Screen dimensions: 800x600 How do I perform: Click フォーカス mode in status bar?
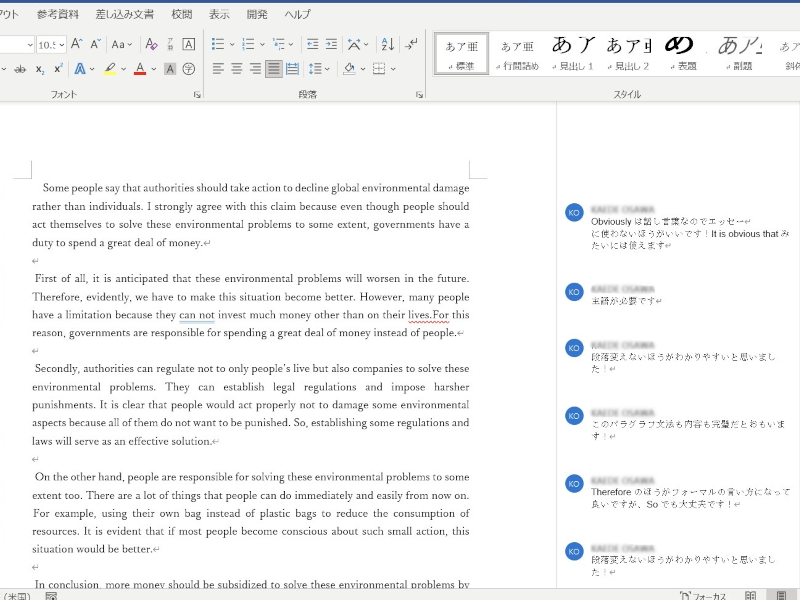pyautogui.click(x=698, y=595)
